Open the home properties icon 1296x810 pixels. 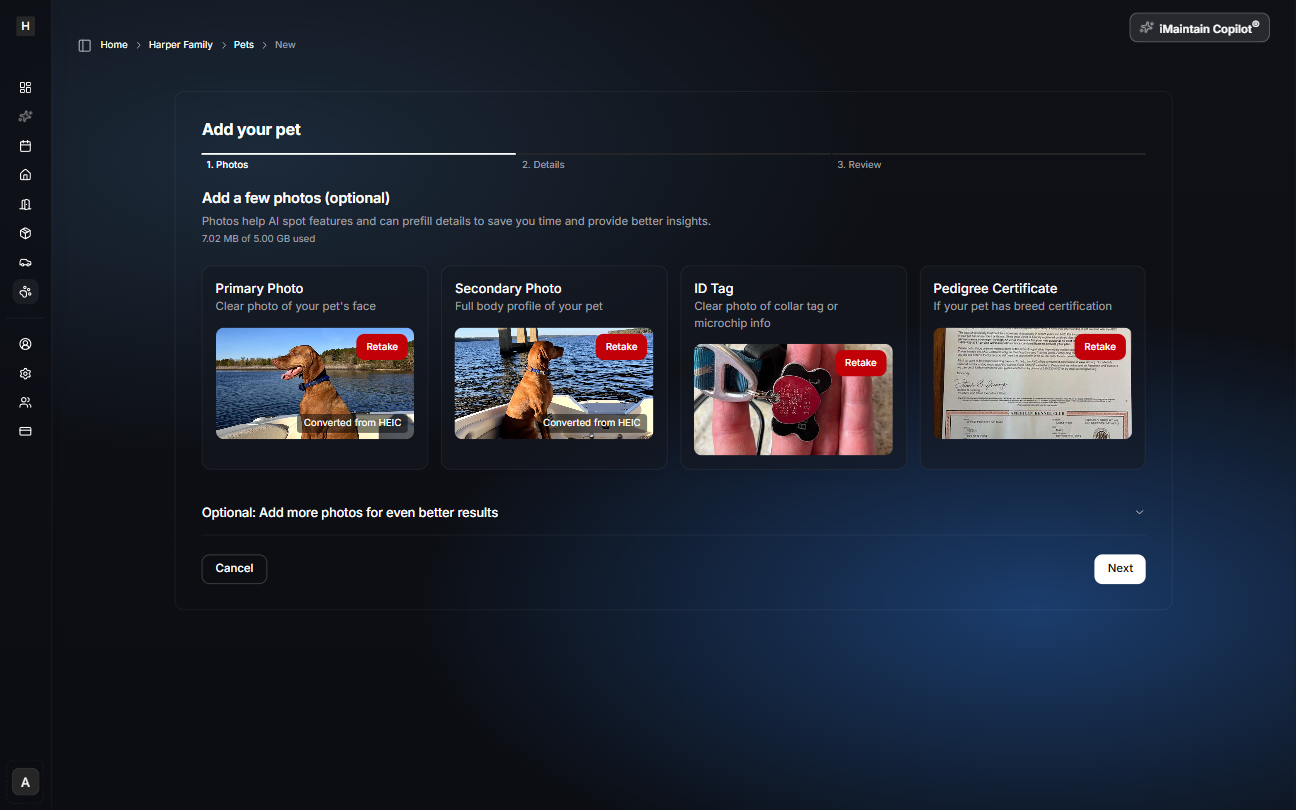coord(25,174)
